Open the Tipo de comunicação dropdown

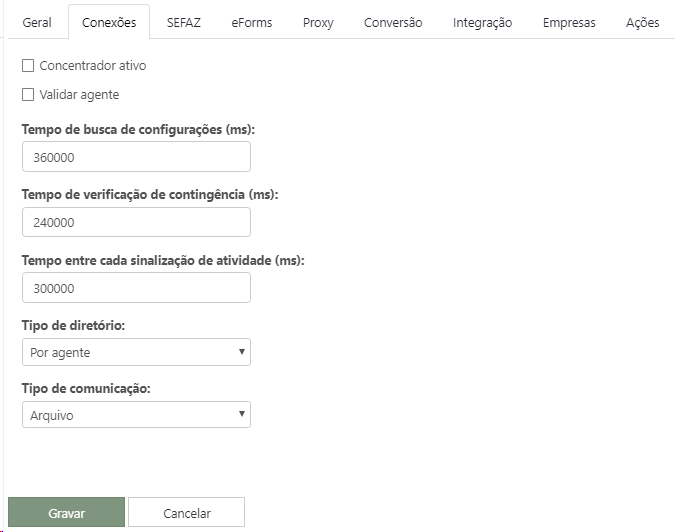tap(136, 415)
